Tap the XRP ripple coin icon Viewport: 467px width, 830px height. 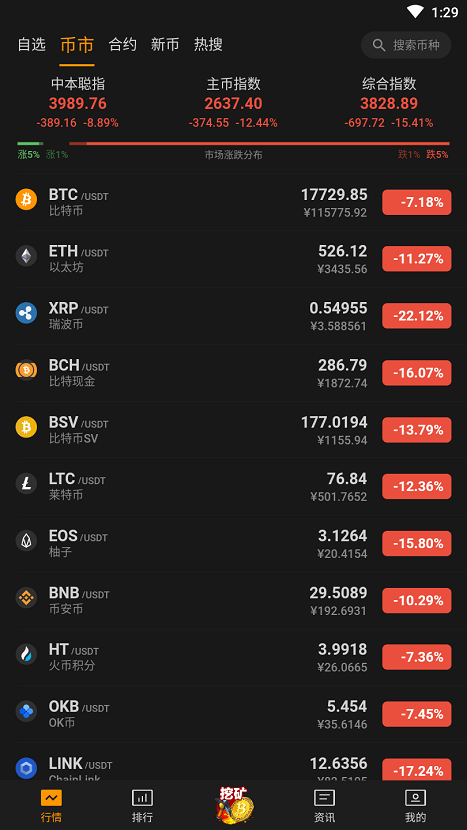point(26,313)
